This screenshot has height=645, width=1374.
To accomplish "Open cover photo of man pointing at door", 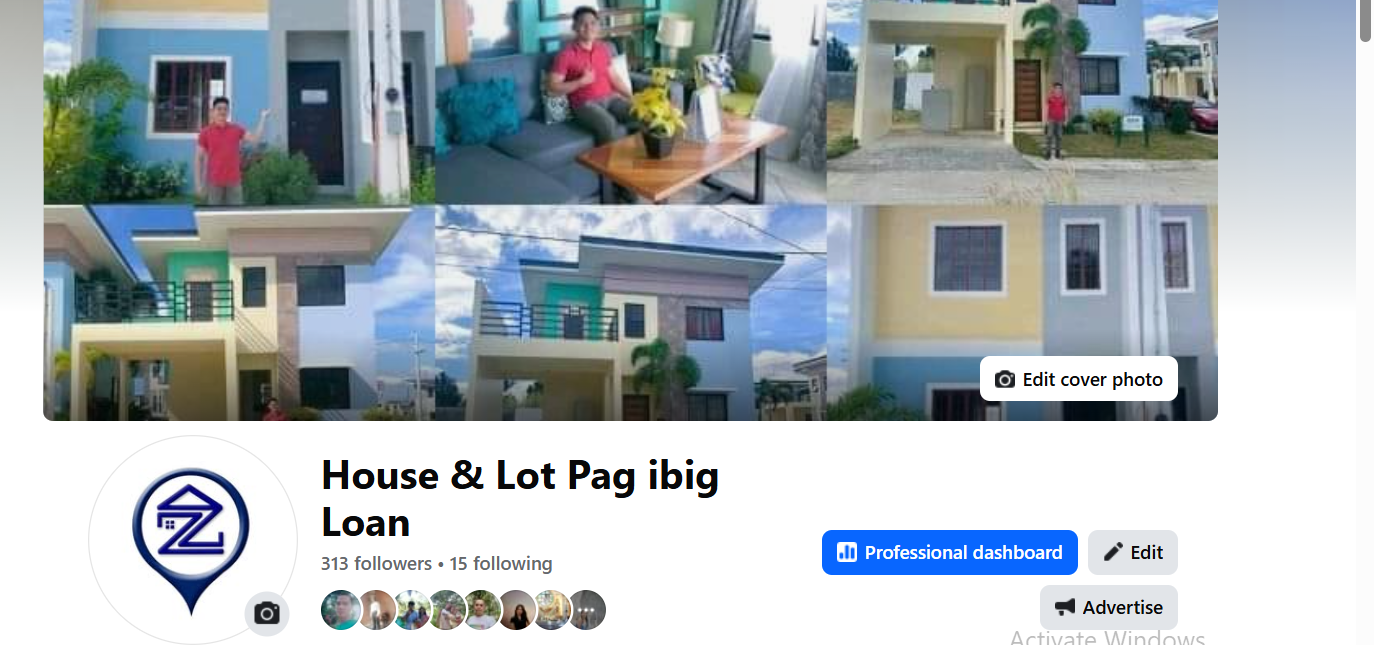I will [239, 102].
